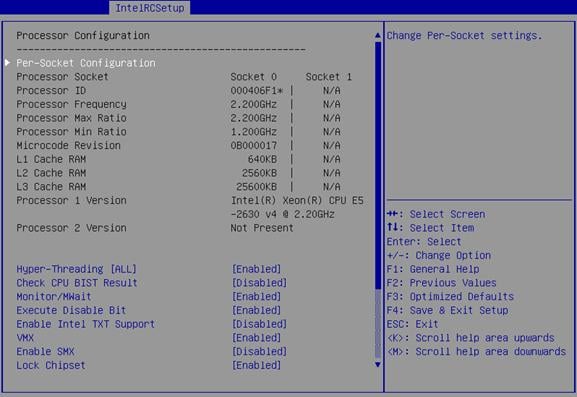Select Enable Intel TXT Support label
This screenshot has height=397, width=577.
tap(85, 324)
